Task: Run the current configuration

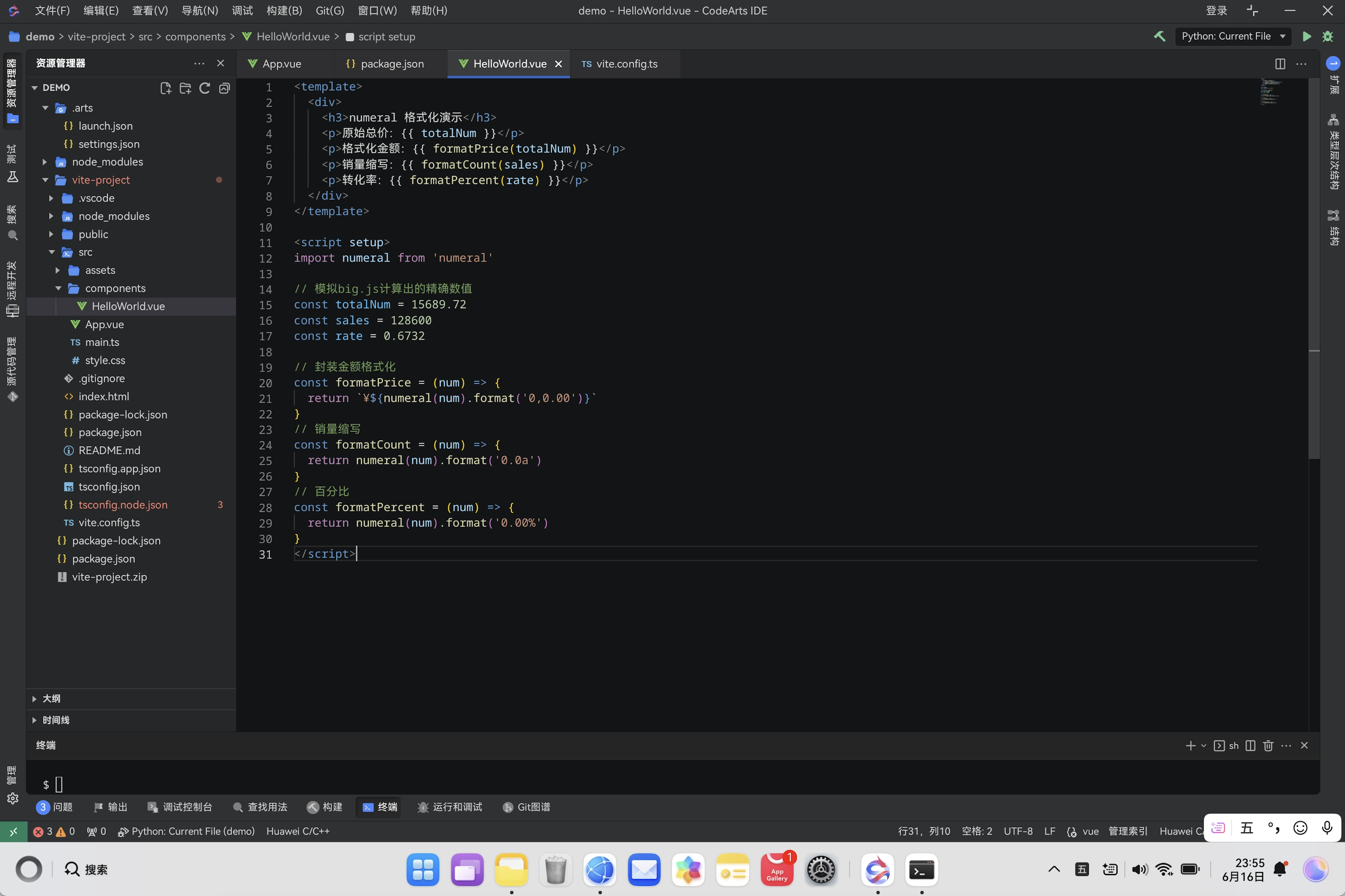Action: (1306, 36)
